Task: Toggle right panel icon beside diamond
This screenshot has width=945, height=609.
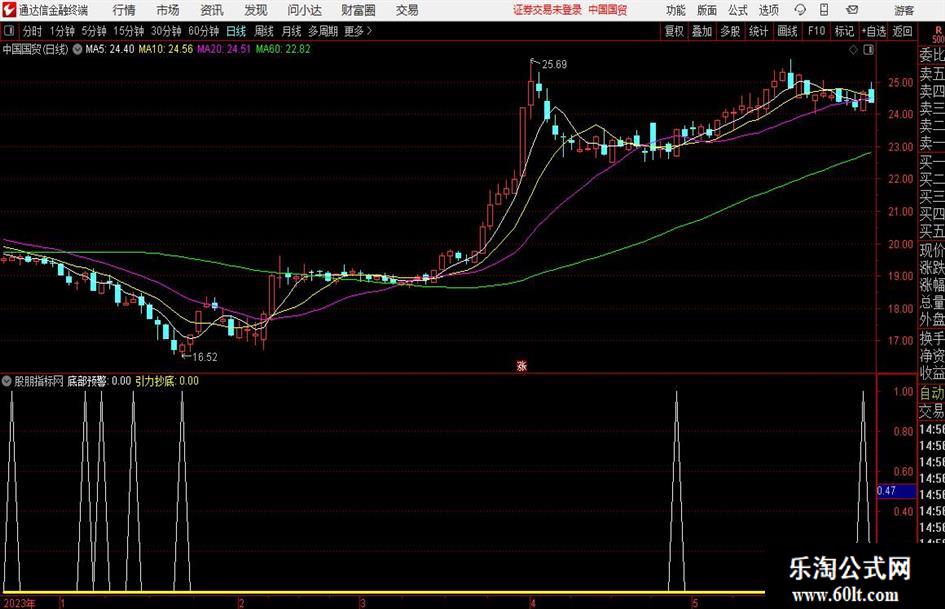Action: [868, 50]
